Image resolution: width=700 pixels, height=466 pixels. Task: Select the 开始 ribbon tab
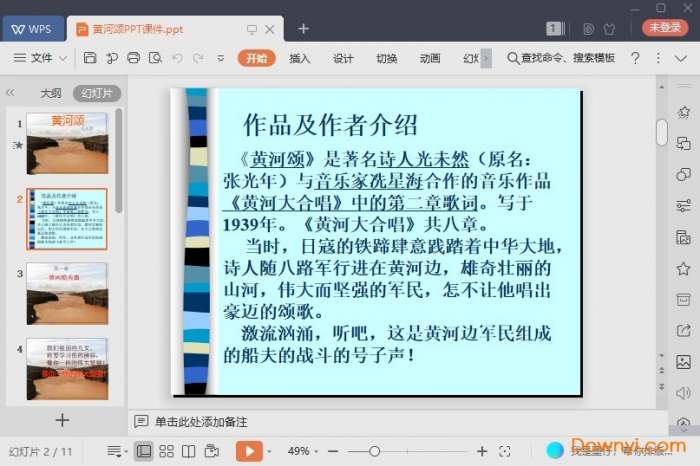tap(256, 58)
